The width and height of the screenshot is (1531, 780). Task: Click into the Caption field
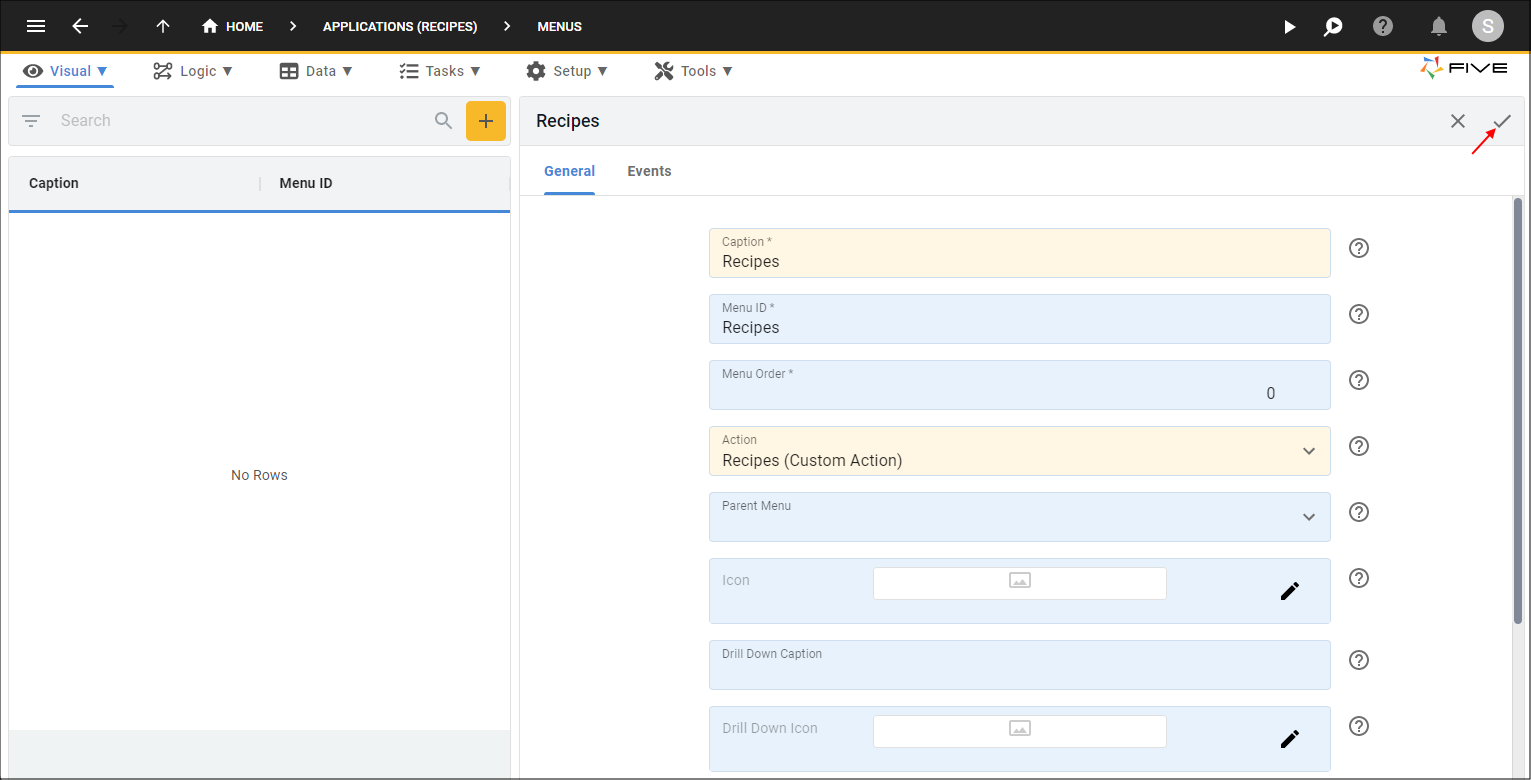tap(1020, 253)
